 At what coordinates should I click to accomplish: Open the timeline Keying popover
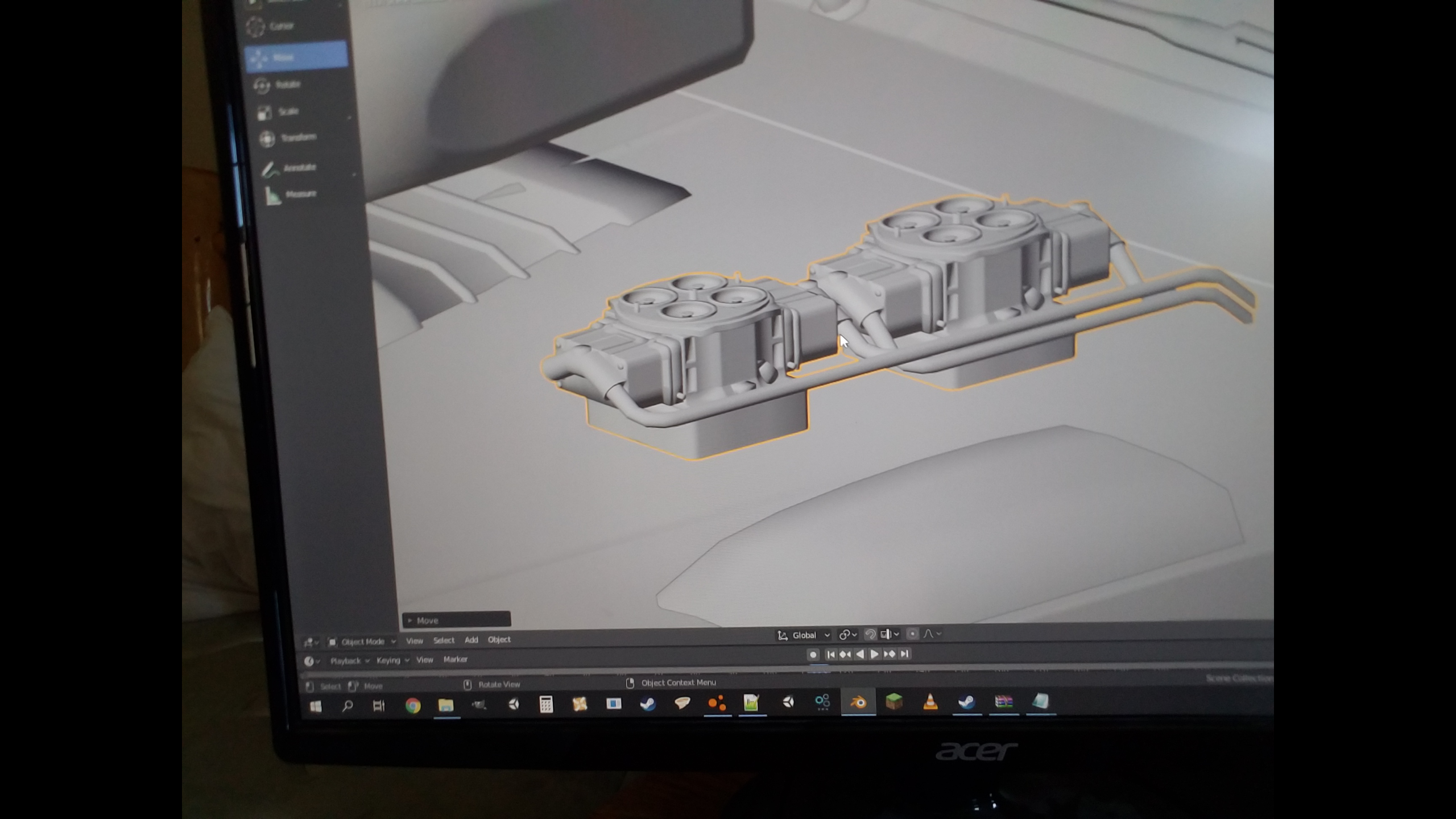click(392, 660)
